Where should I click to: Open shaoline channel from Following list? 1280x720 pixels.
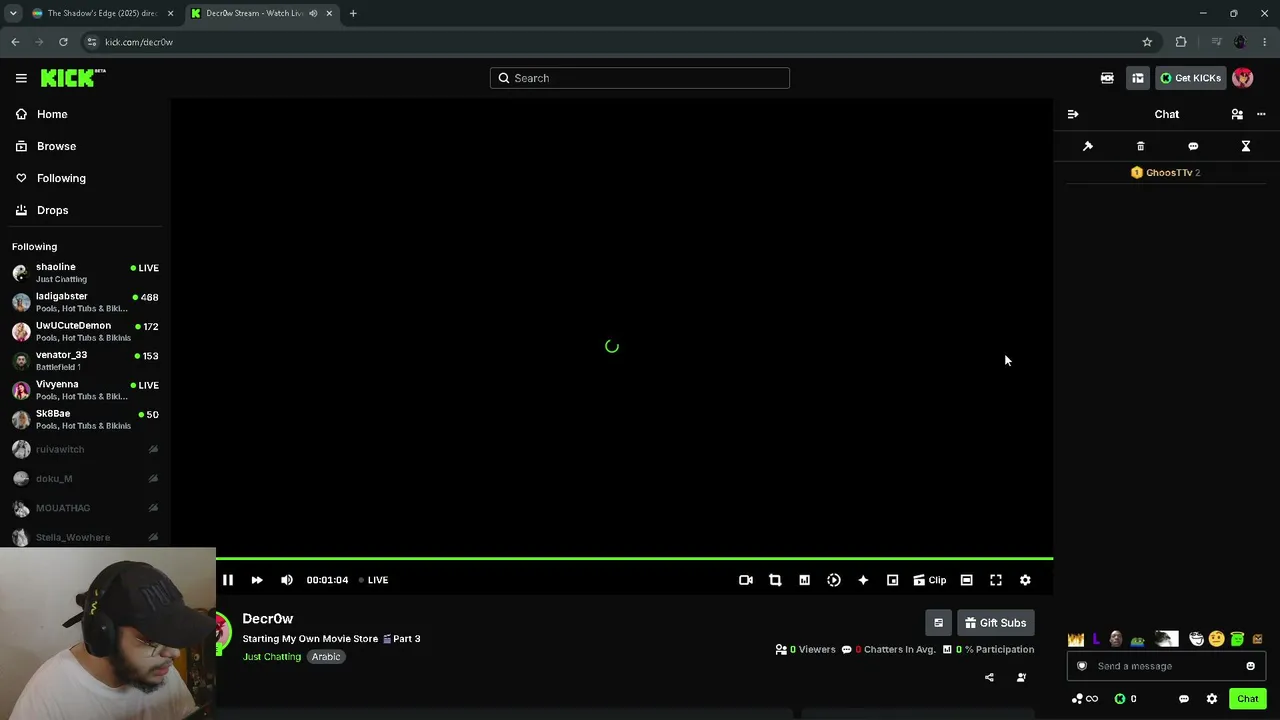click(x=85, y=273)
